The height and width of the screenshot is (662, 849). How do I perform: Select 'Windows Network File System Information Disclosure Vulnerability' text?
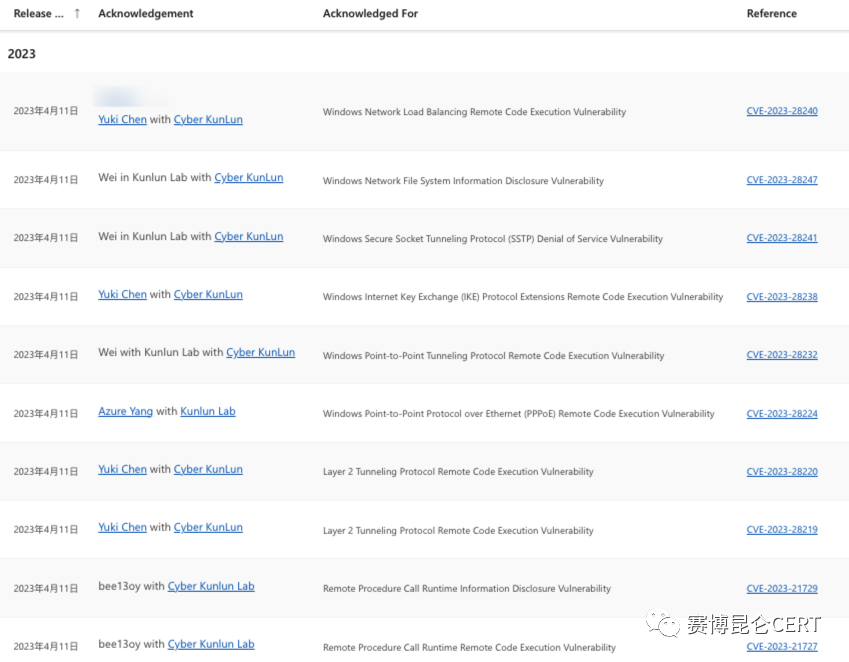coord(463,181)
